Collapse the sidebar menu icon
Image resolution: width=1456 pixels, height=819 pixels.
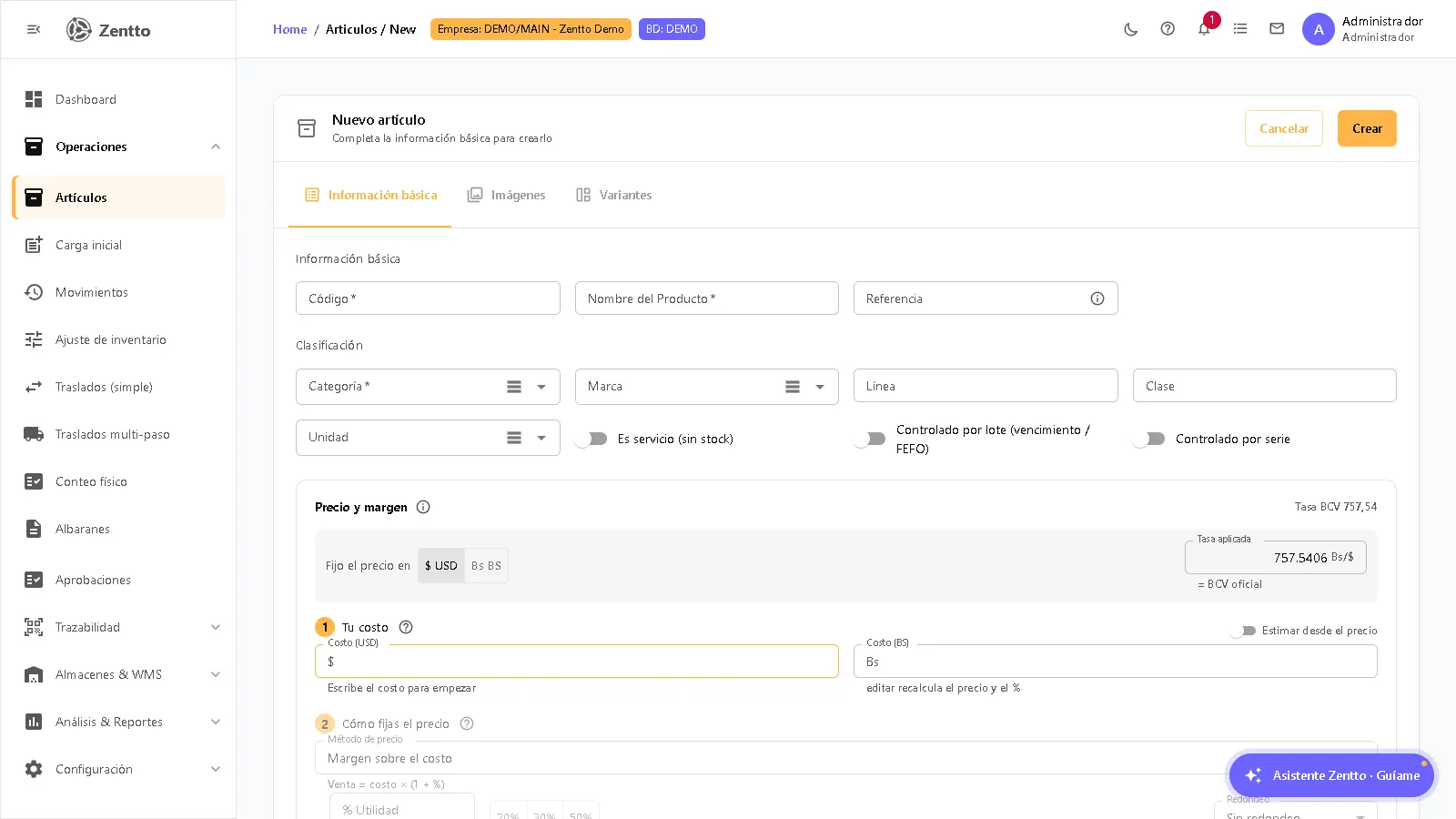click(34, 29)
